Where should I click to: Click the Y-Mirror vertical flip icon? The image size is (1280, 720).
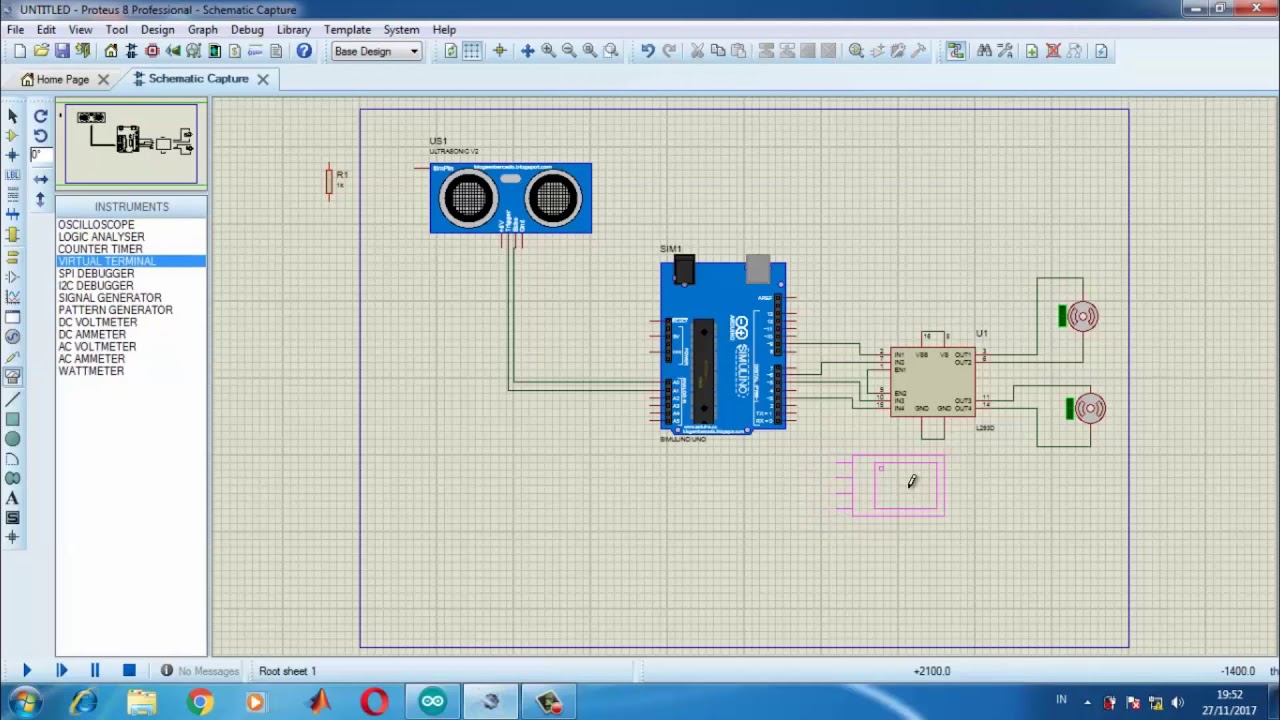tap(41, 199)
